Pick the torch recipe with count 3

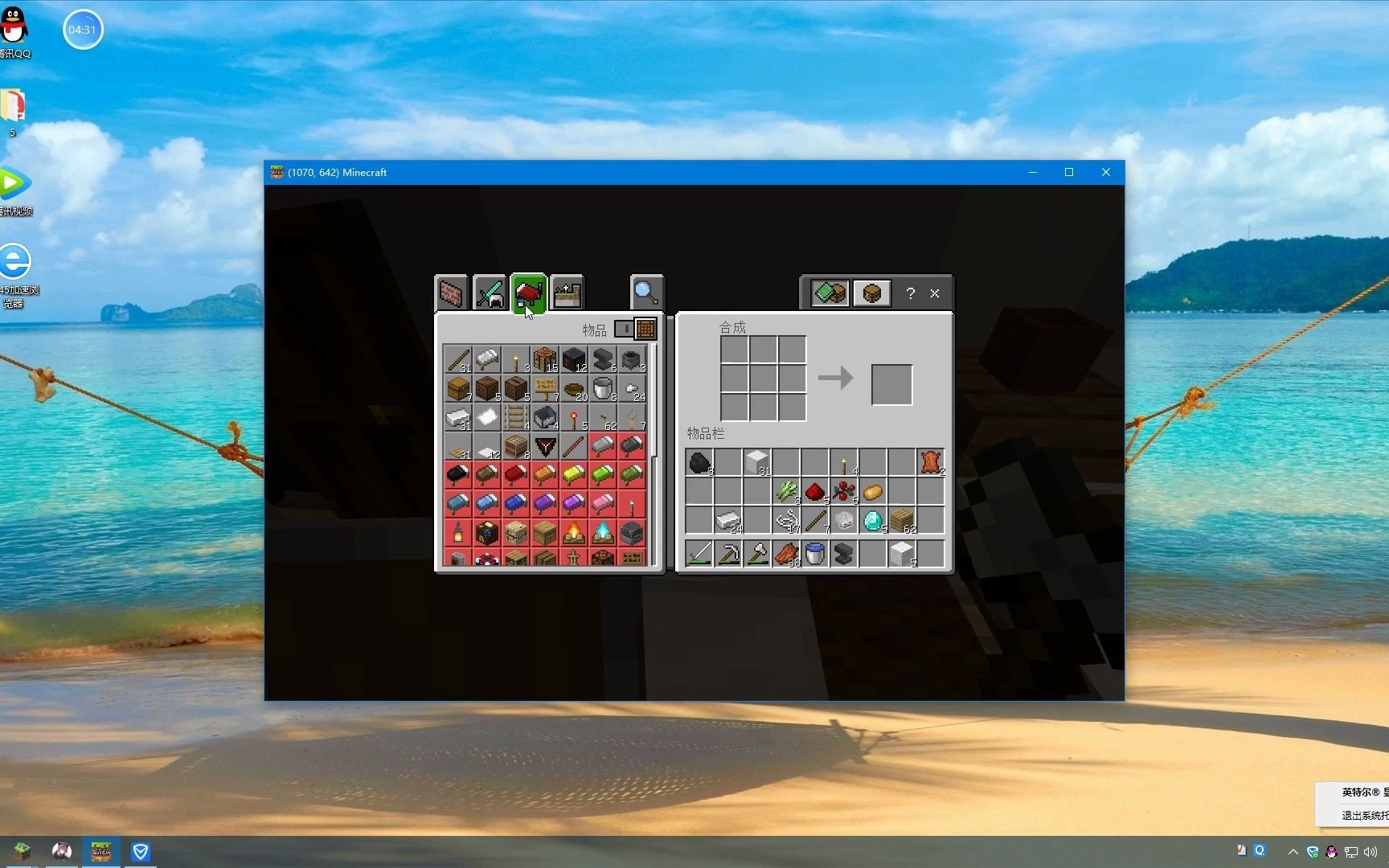[516, 360]
